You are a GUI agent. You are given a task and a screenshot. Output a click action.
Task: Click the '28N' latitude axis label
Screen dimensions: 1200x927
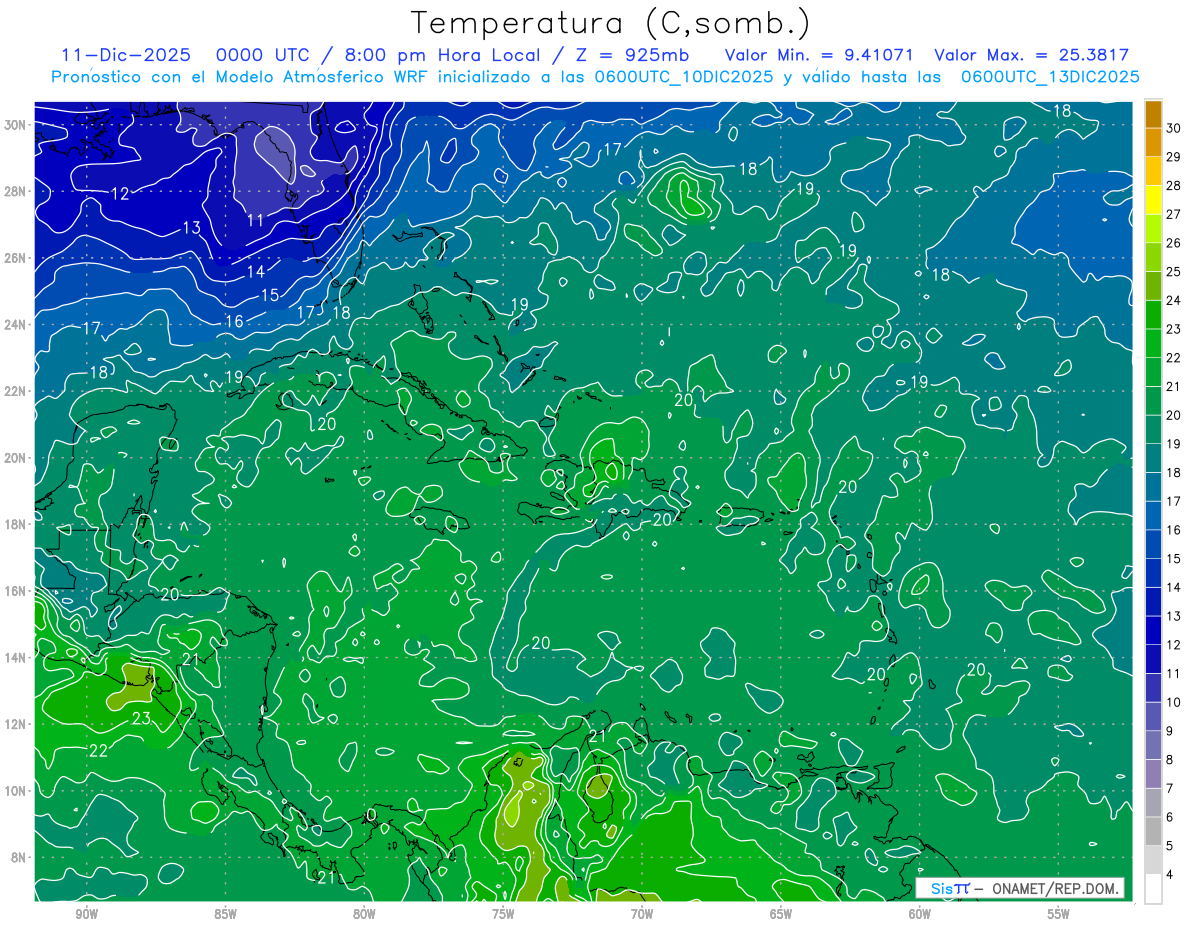coord(17,191)
